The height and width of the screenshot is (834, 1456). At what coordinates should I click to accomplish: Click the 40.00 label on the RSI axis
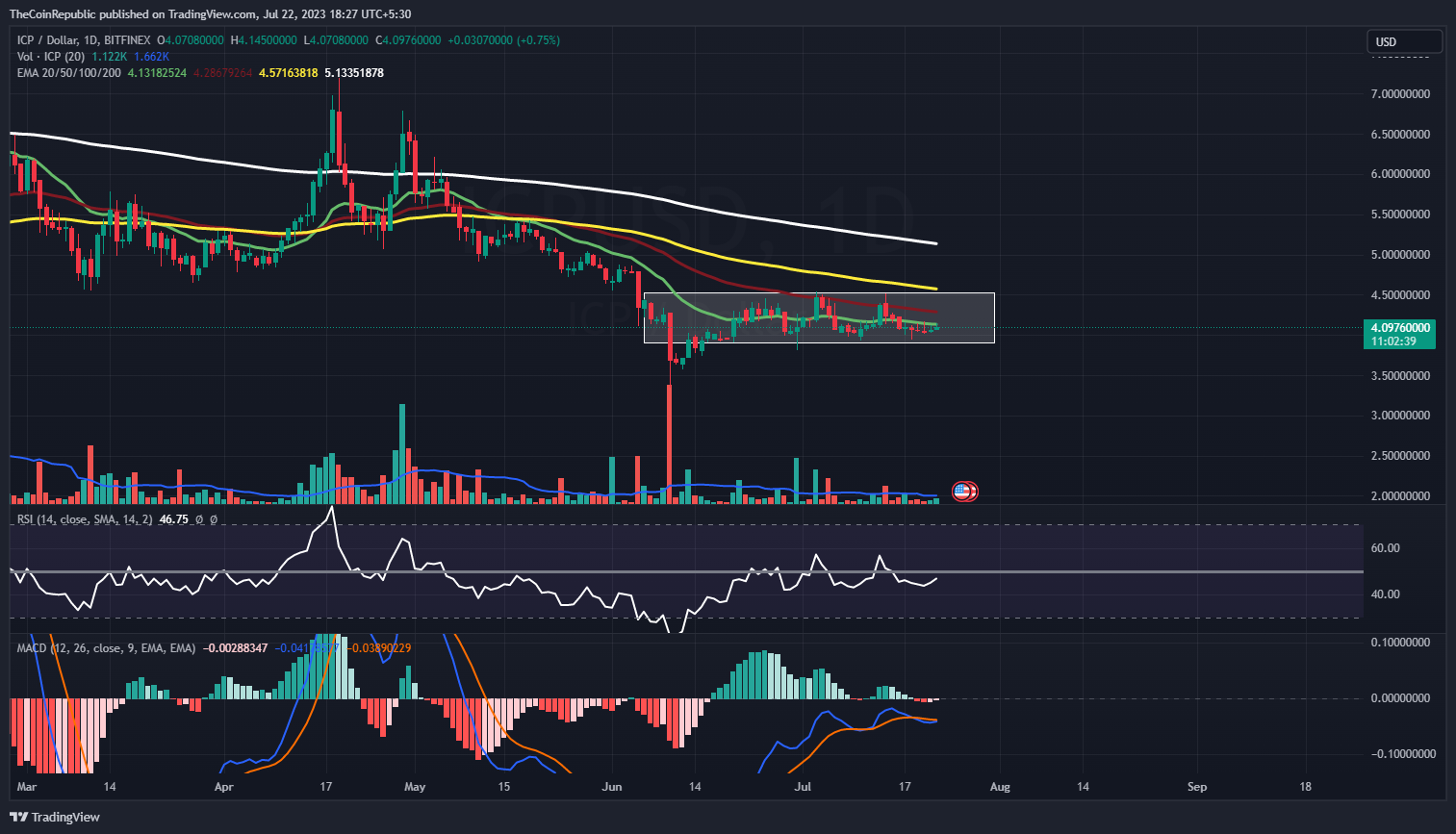click(1385, 594)
